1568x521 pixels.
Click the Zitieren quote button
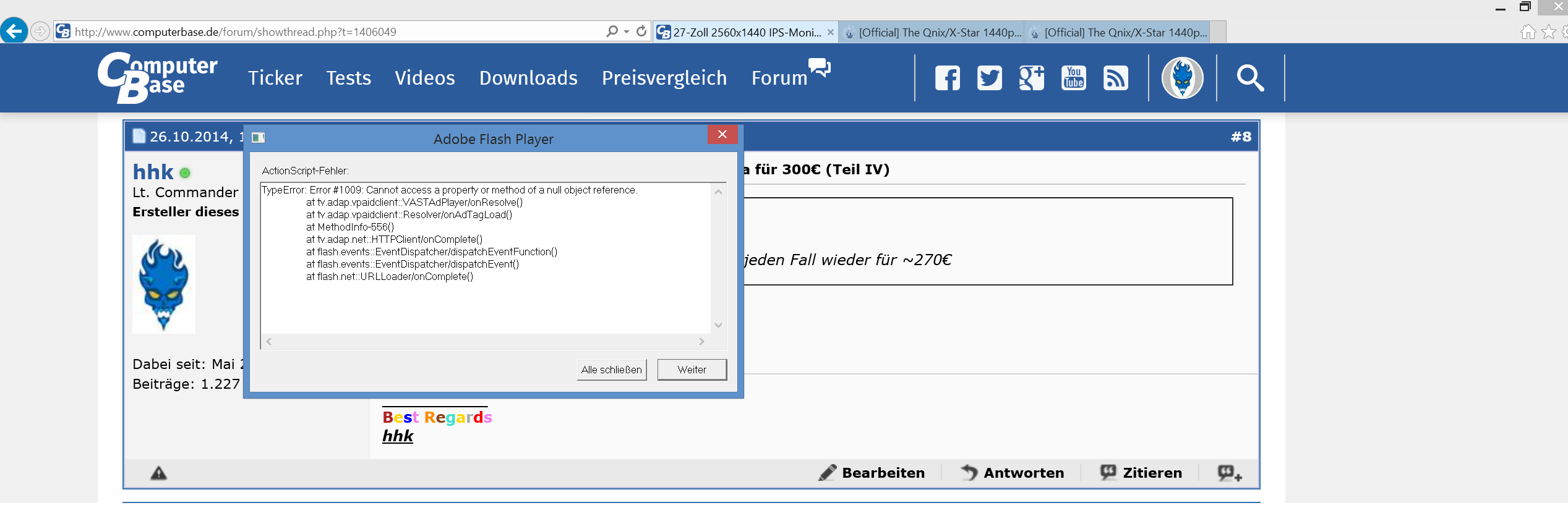(1141, 473)
